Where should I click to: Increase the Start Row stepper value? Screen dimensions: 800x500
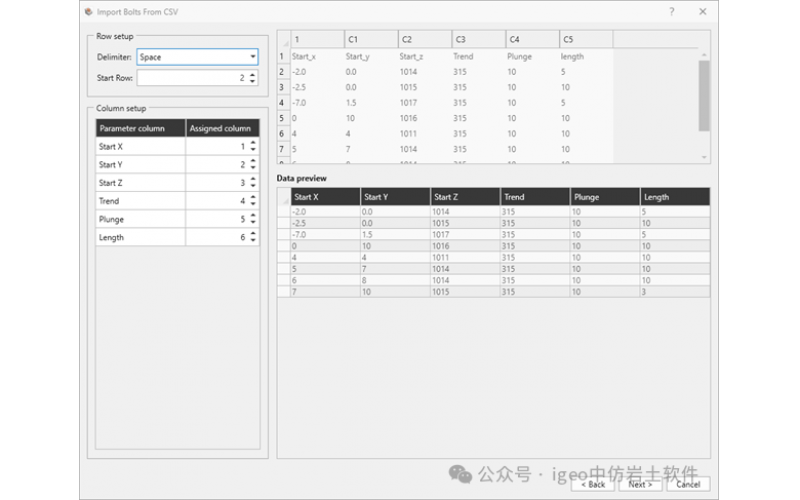click(253, 74)
